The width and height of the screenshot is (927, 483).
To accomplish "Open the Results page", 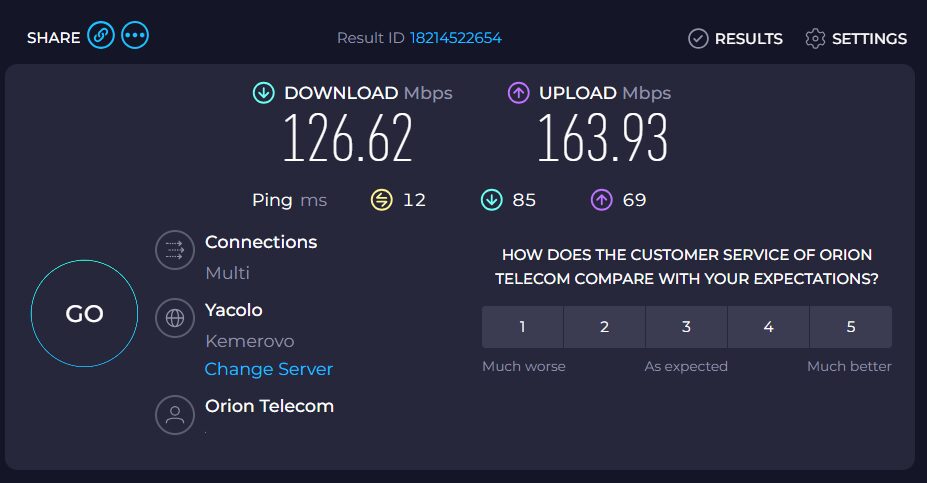I will (735, 38).
